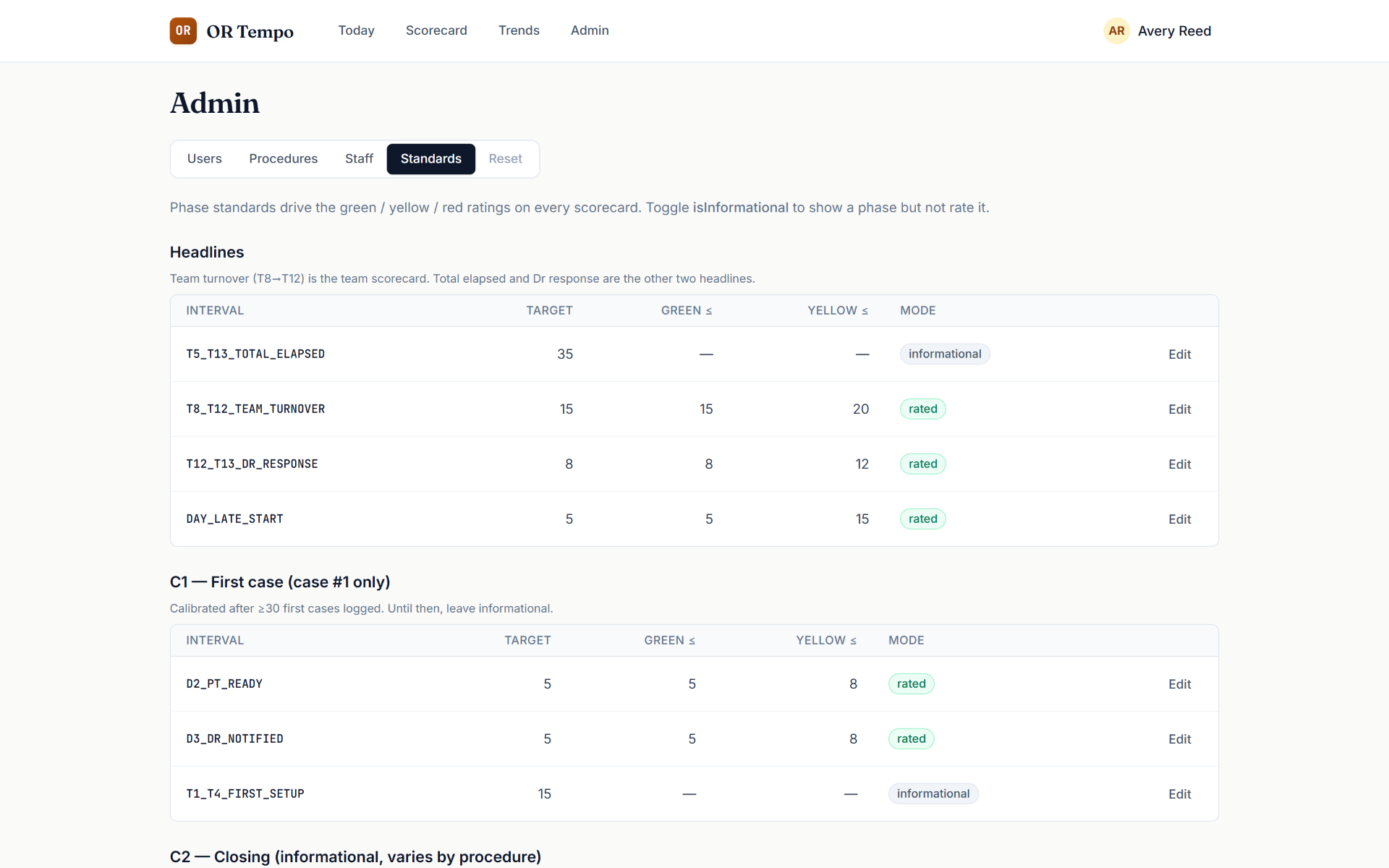
Task: Open the Scorecard nav item
Action: [436, 30]
